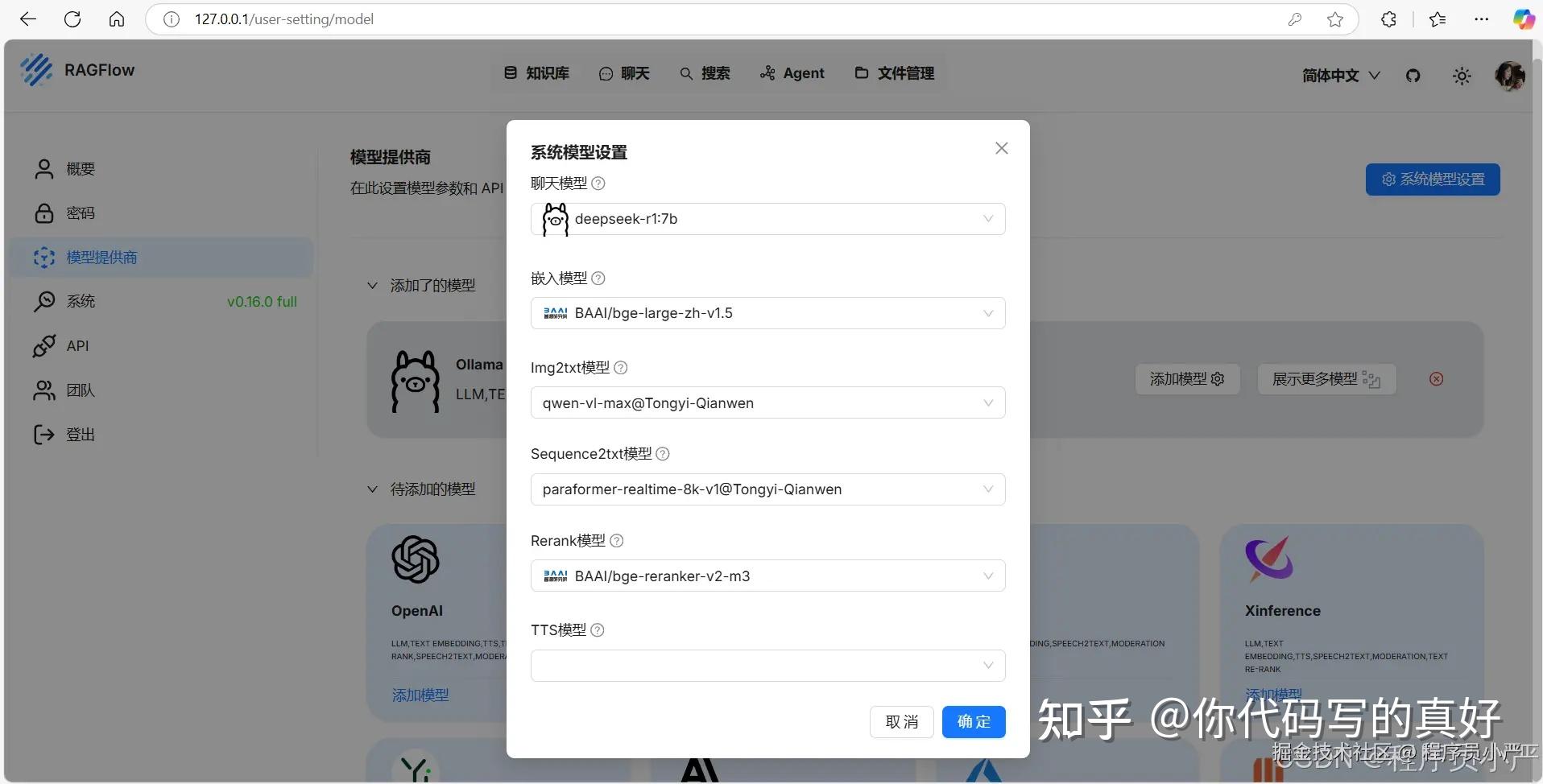This screenshot has height=784, width=1543.
Task: Open the browser favorites list icon
Action: click(1438, 19)
